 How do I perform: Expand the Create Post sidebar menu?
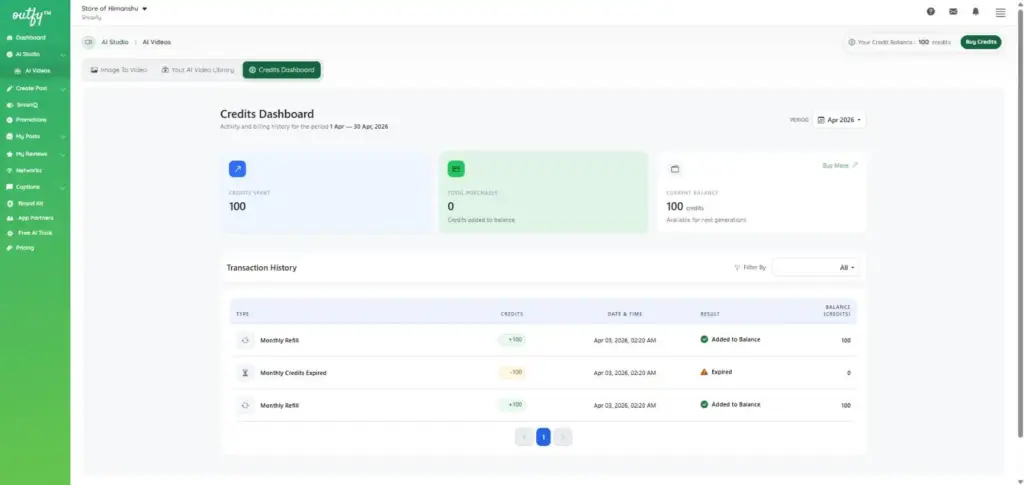pos(35,88)
